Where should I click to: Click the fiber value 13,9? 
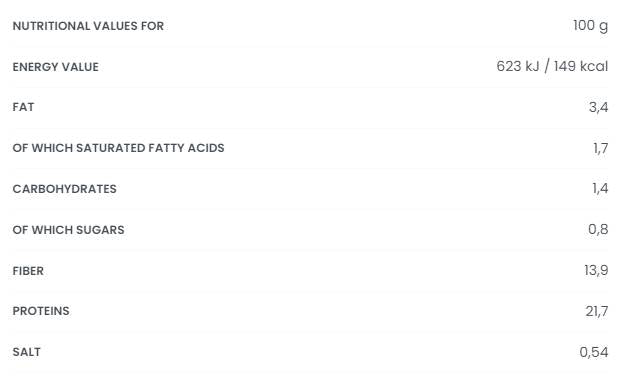(x=596, y=270)
